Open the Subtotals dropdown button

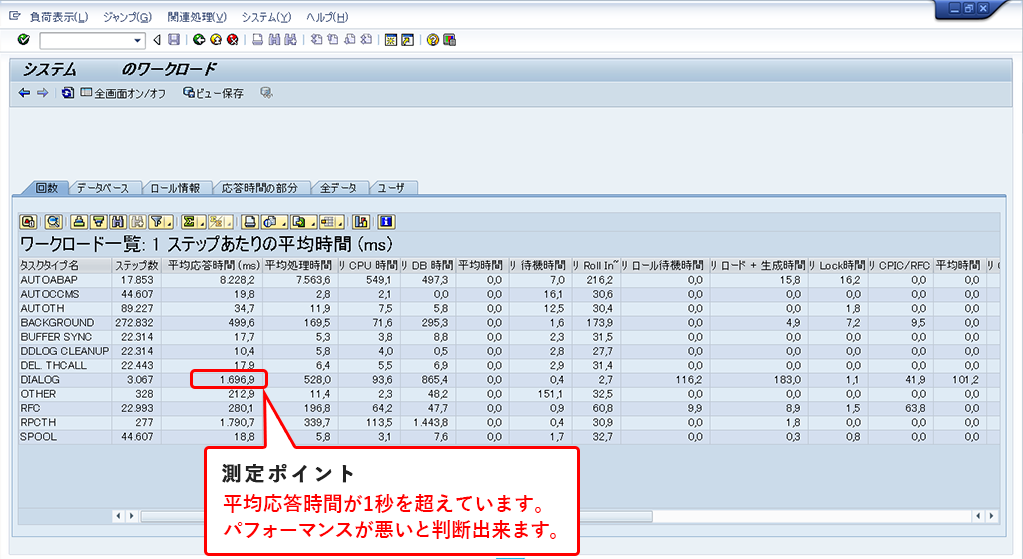pyautogui.click(x=220, y=222)
